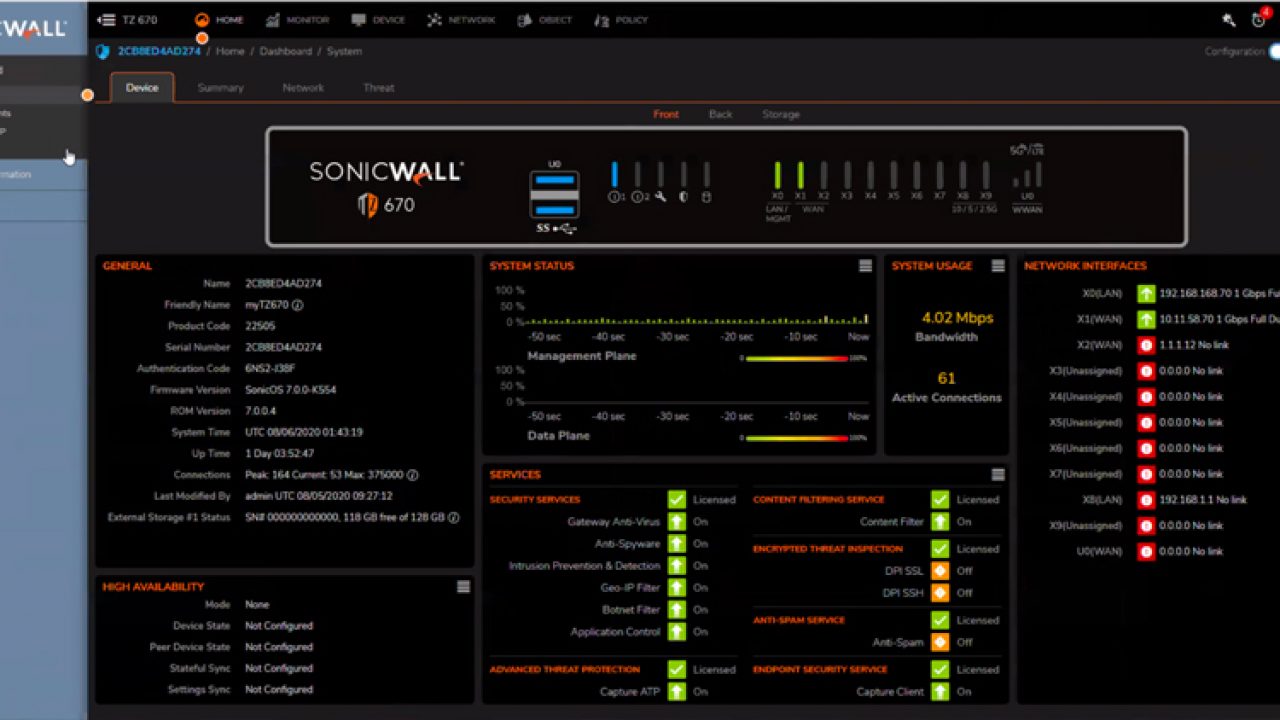1280x720 pixels.
Task: Go to Home in the breadcrumb
Action: coord(230,51)
